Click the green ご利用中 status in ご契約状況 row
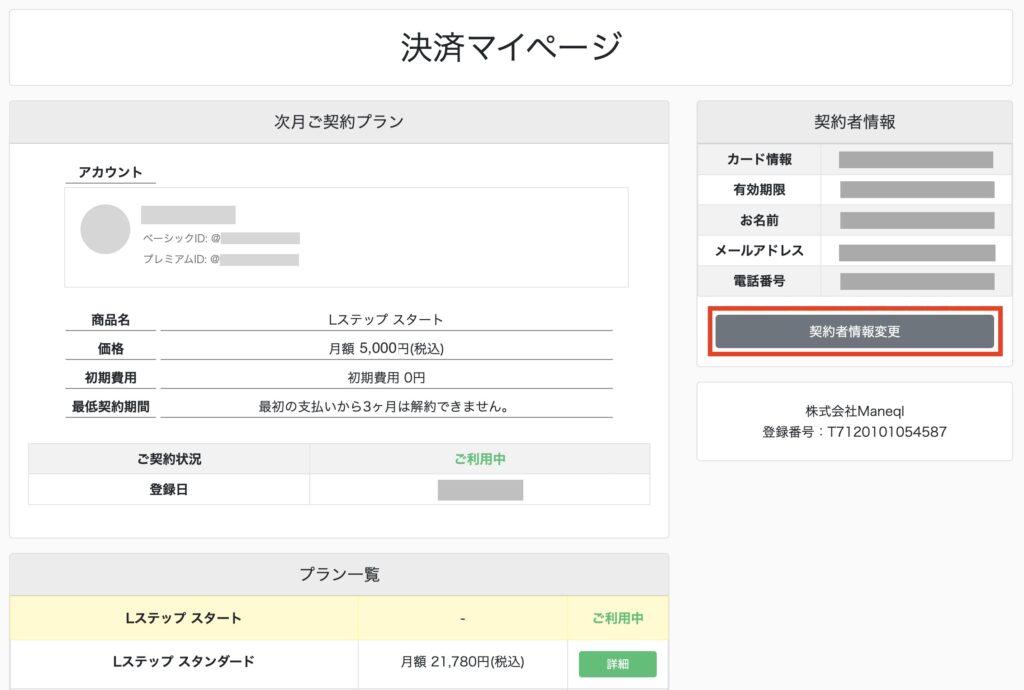Viewport: 1024px width, 690px height. (x=479, y=459)
